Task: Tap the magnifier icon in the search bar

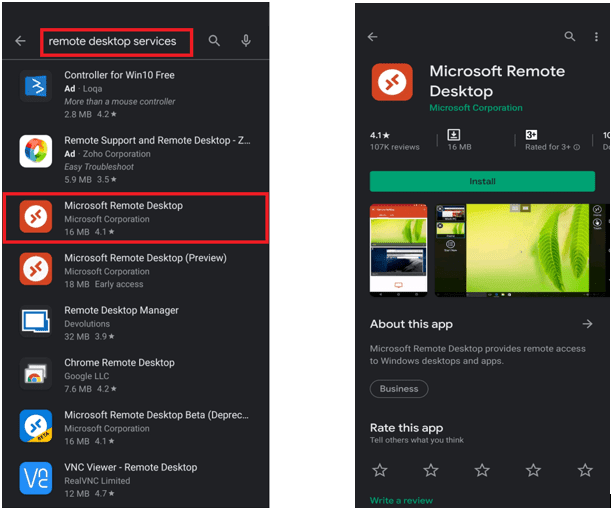Action: coord(214,41)
